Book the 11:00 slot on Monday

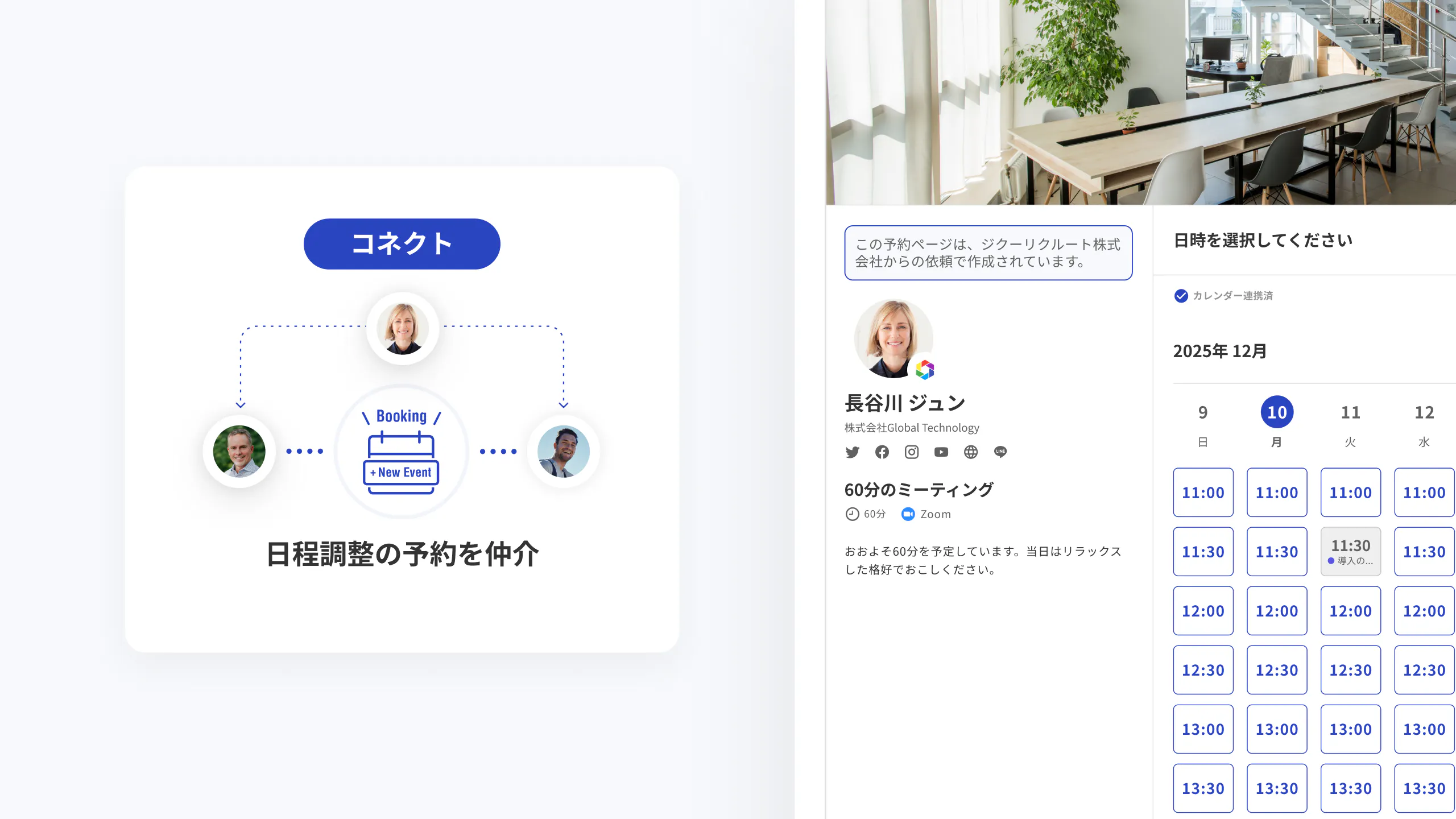pos(1277,493)
